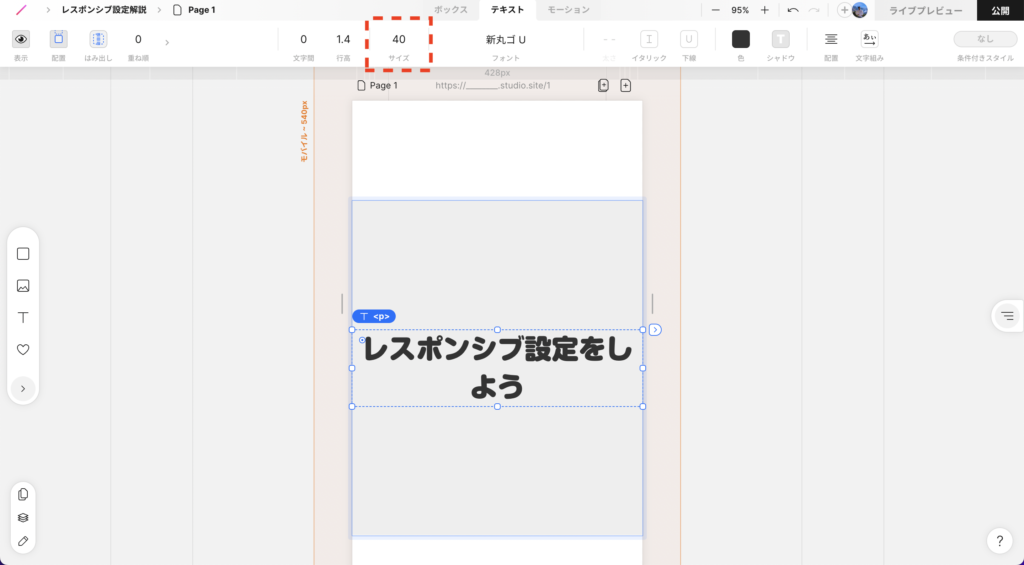Open the text 配置 alignment icon
The height and width of the screenshot is (565, 1024).
pos(831,39)
